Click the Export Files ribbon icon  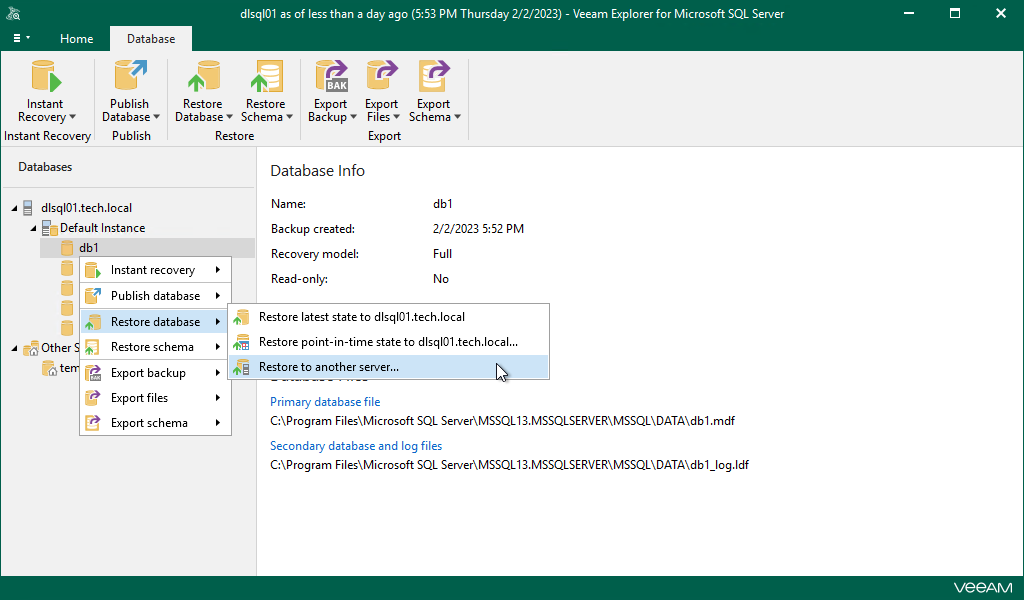tap(382, 76)
